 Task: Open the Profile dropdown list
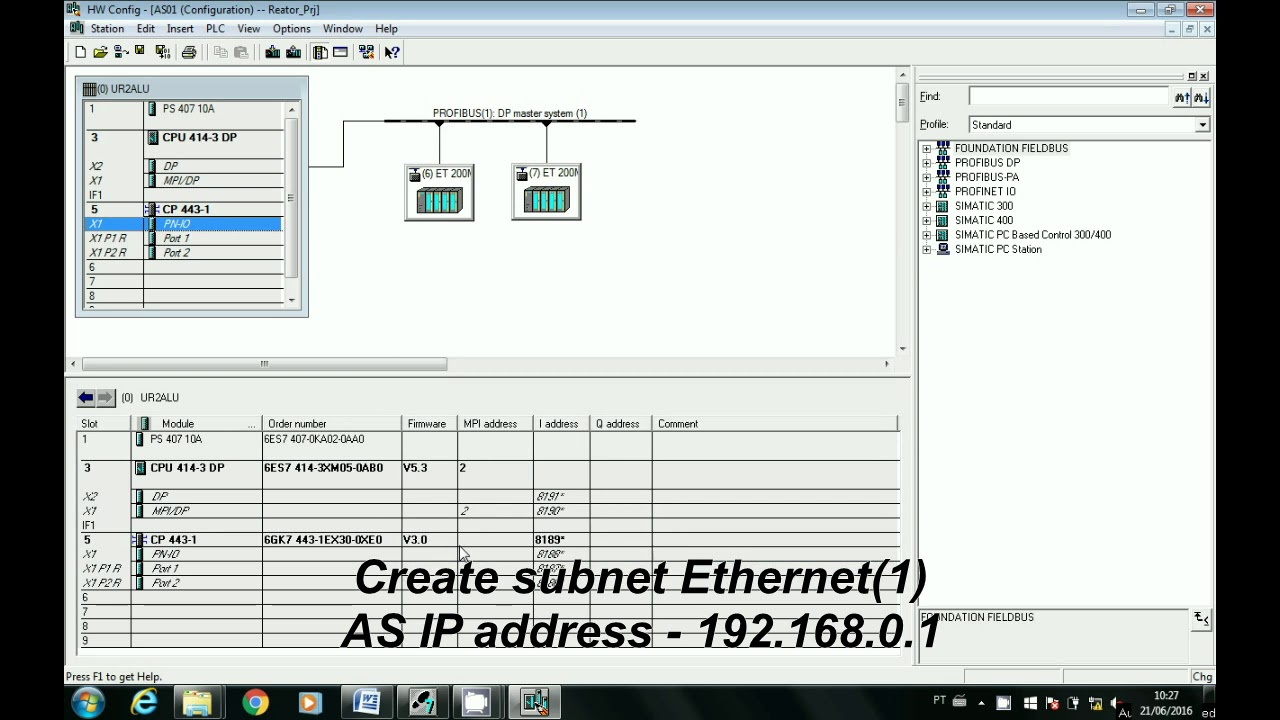[1202, 125]
